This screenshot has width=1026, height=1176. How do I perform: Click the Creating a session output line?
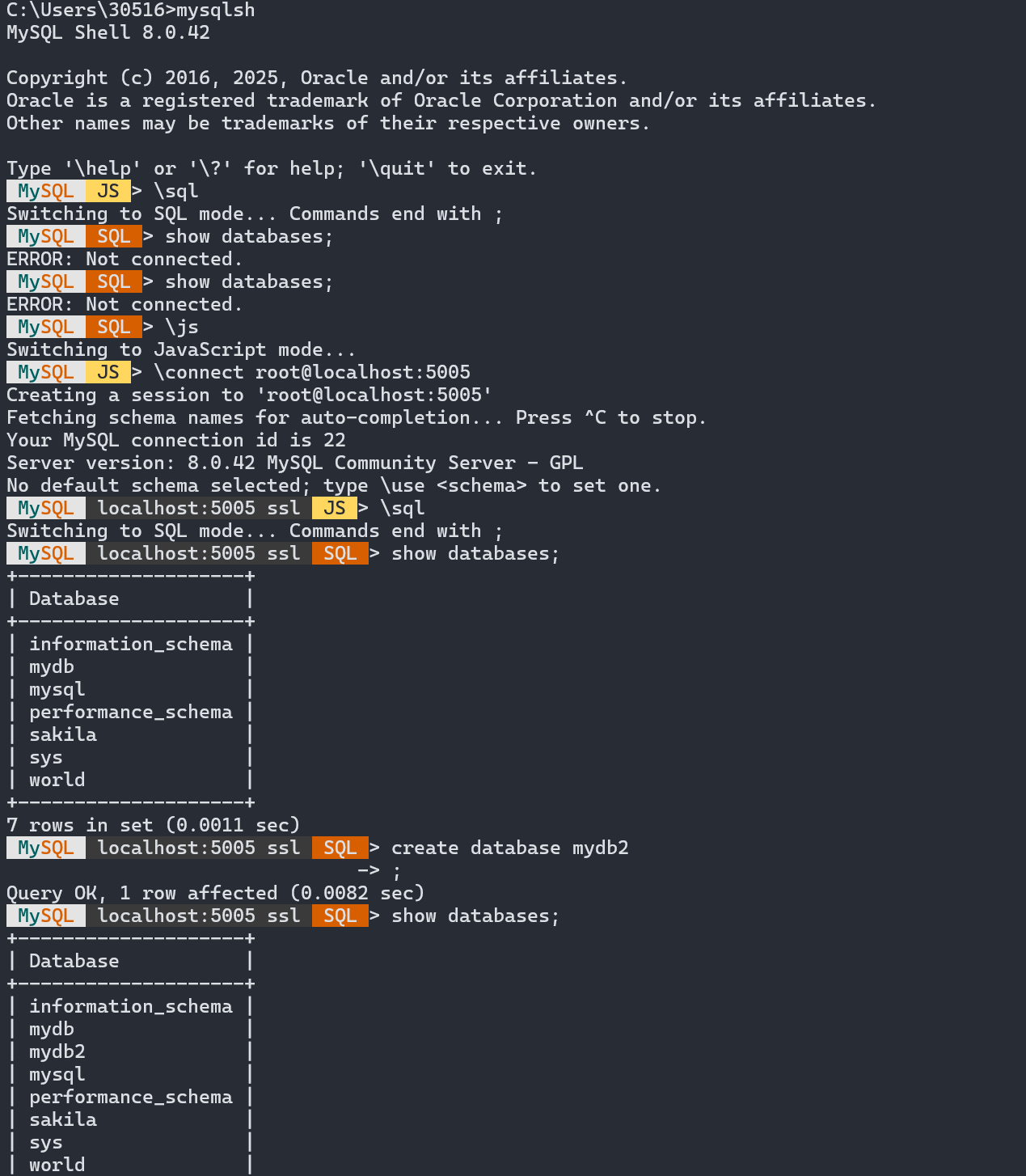pos(249,396)
